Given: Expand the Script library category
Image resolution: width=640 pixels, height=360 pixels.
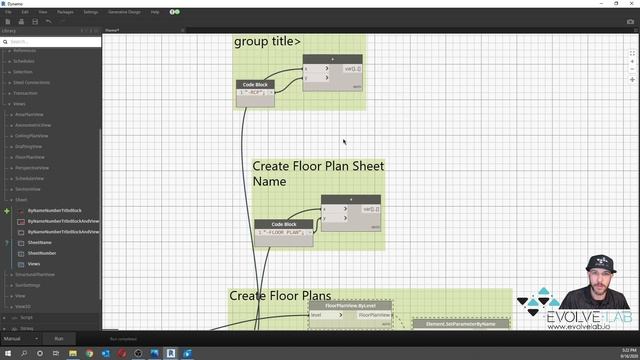Looking at the screenshot, I should (x=27, y=318).
